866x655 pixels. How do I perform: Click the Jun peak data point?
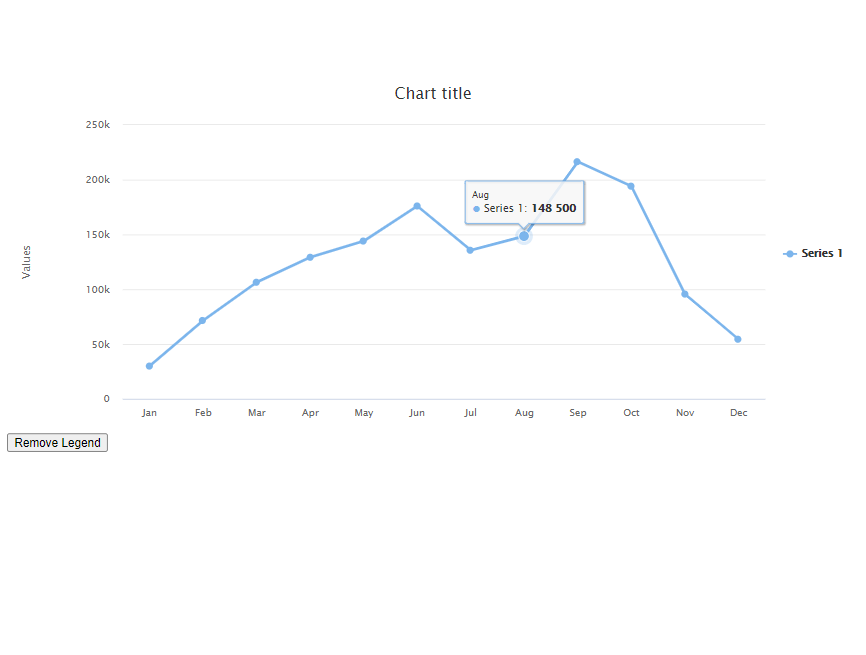coord(417,206)
